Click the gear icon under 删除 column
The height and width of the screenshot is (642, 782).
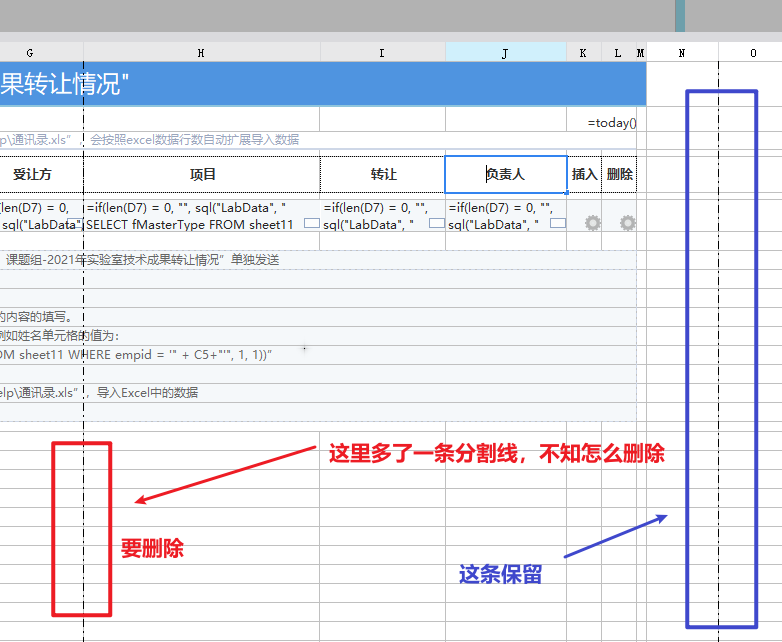pos(627,223)
